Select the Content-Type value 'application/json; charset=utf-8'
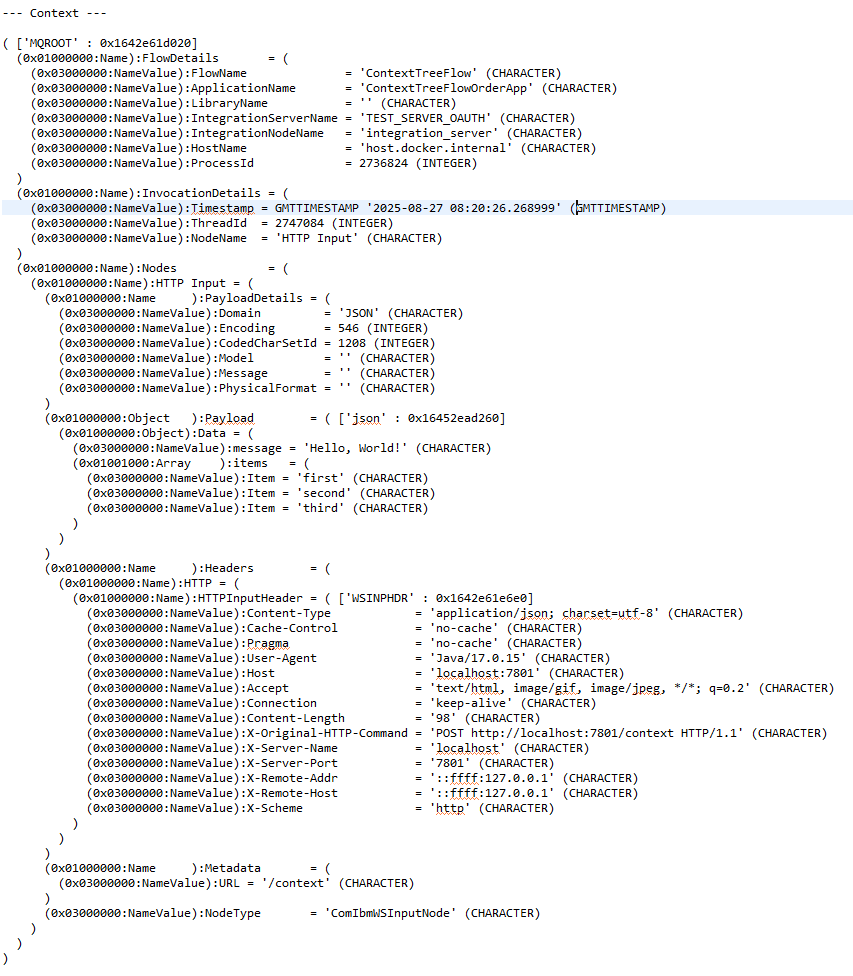 [544, 613]
